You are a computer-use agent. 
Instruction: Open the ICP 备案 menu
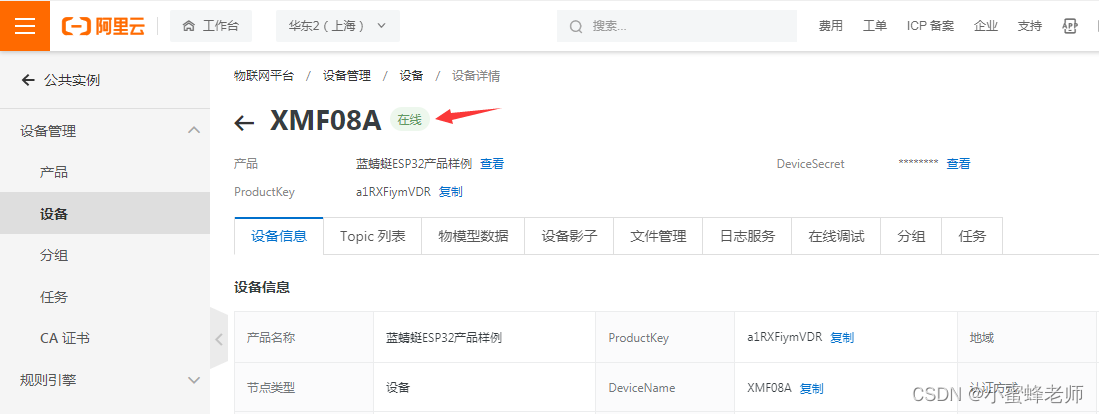point(930,26)
